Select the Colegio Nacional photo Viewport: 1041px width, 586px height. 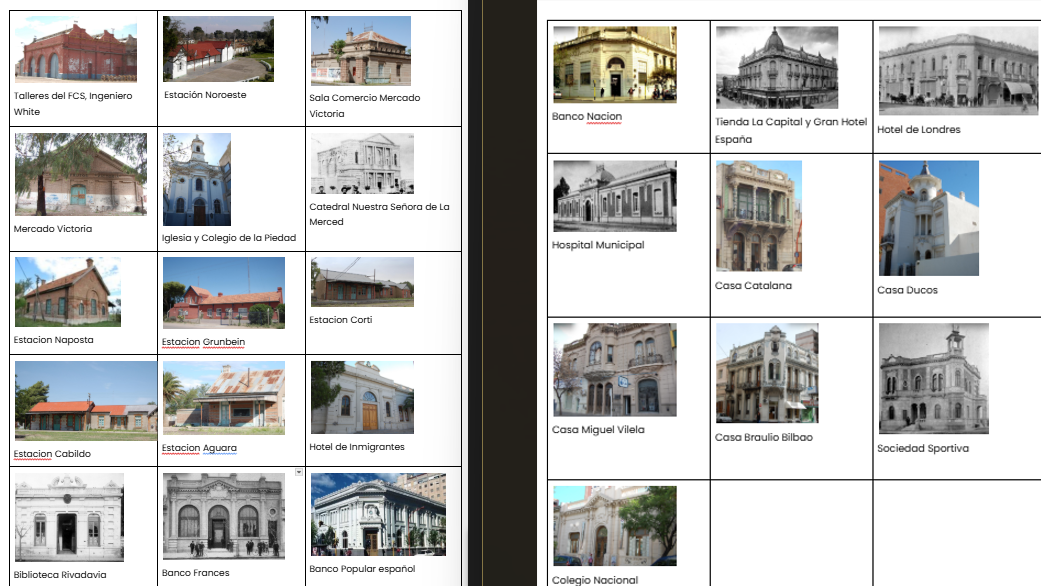pyautogui.click(x=615, y=526)
